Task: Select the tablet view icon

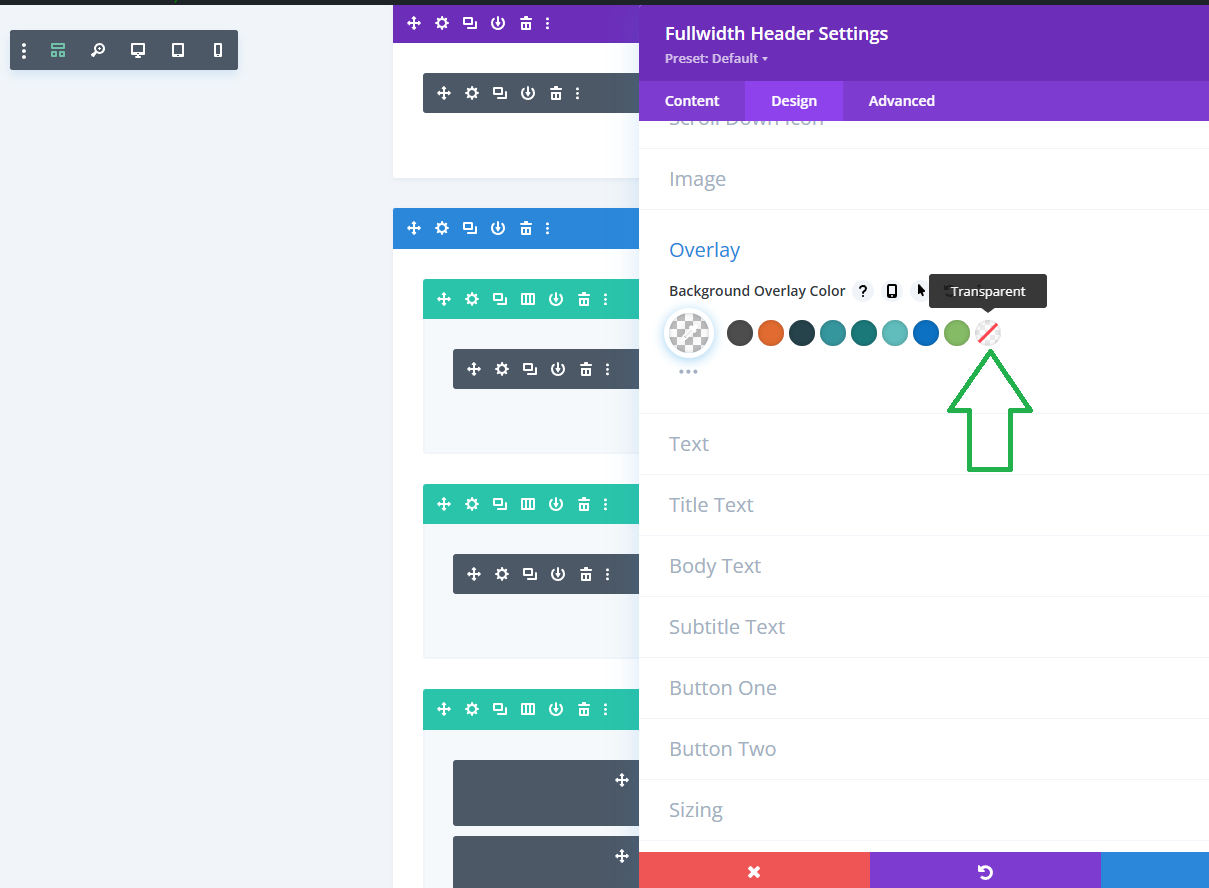Action: point(178,50)
